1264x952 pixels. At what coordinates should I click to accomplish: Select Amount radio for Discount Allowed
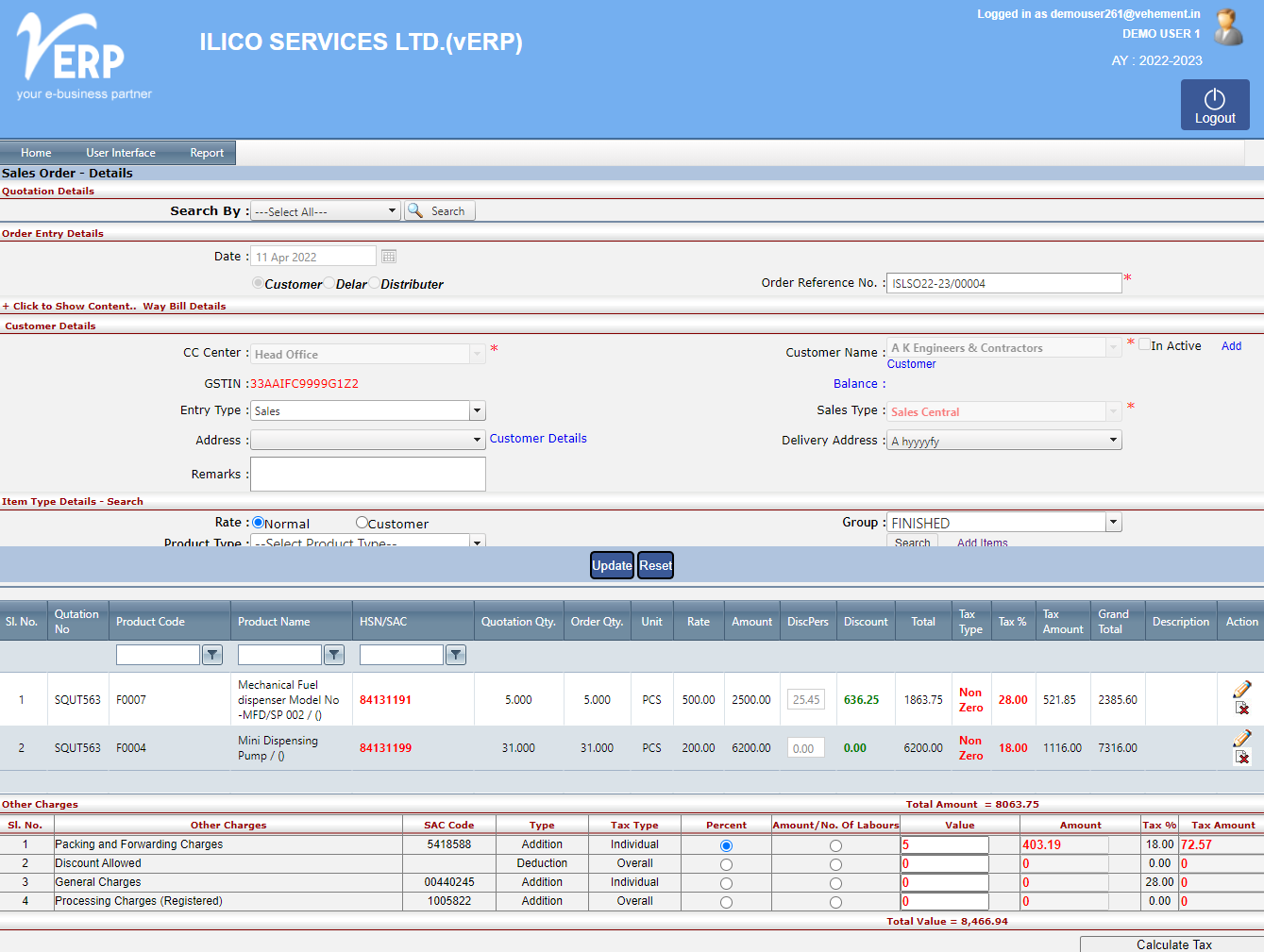pyautogui.click(x=835, y=864)
